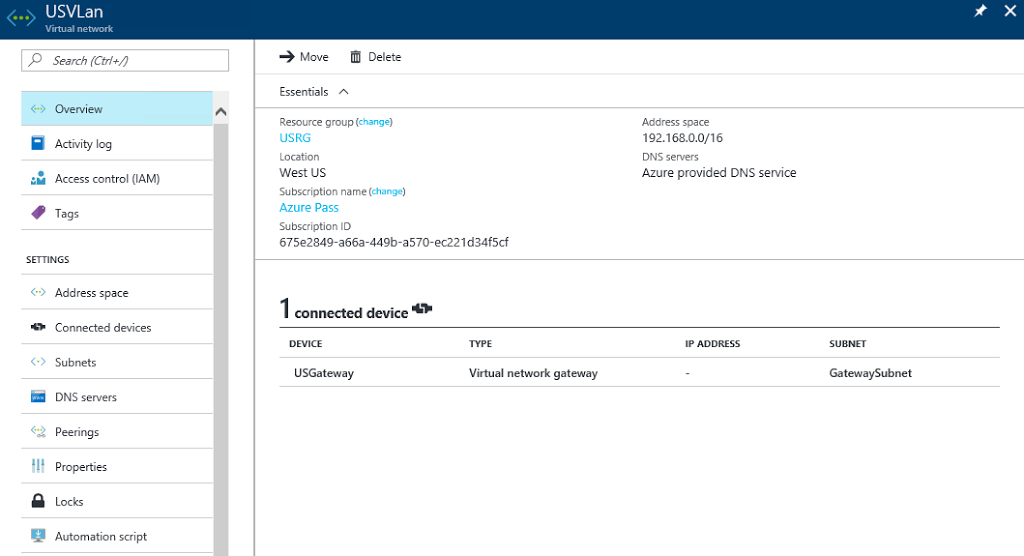Pin the USVLan blade to dashboard

980,11
